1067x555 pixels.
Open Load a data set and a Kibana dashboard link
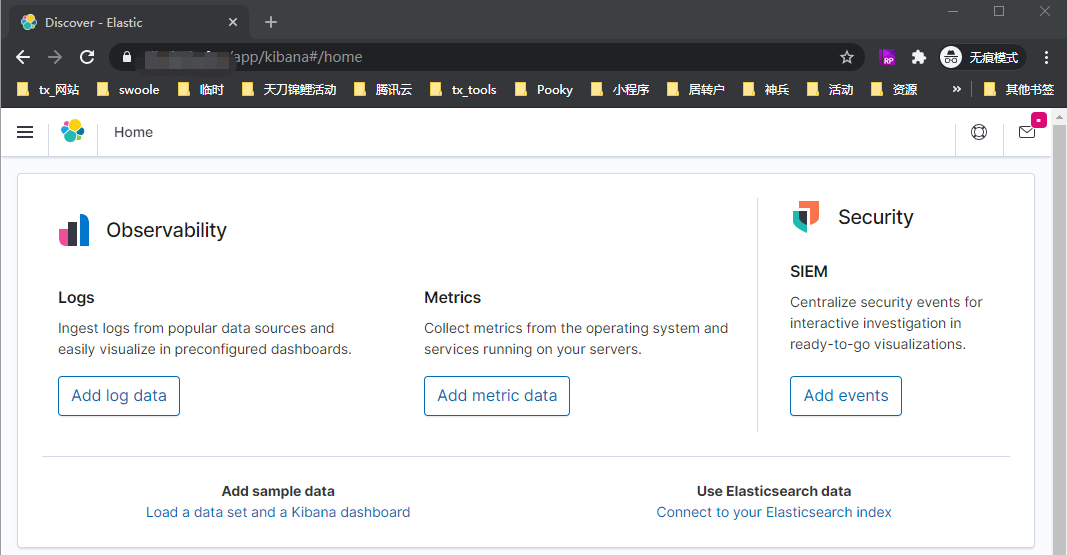(278, 512)
